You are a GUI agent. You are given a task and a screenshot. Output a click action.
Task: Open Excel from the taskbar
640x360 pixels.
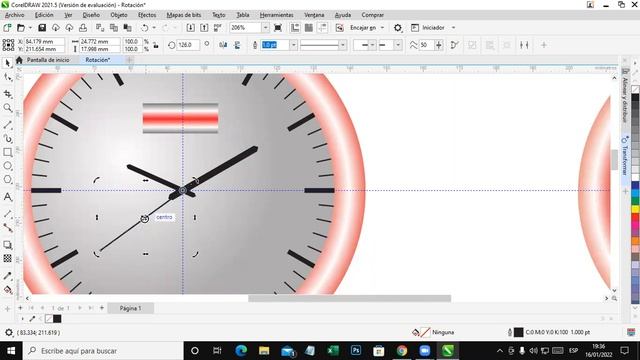click(x=333, y=351)
